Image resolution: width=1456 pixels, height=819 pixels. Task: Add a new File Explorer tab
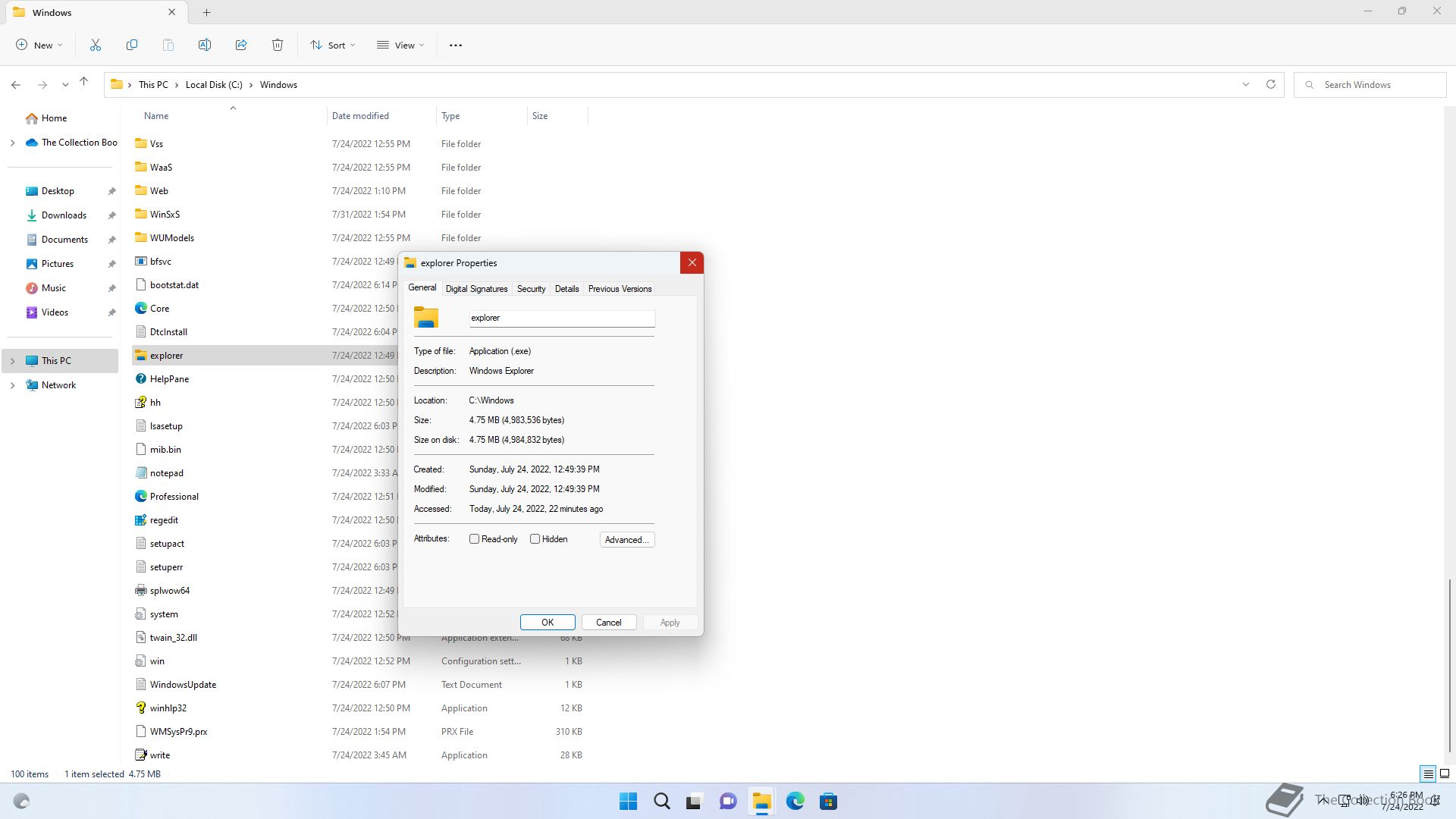[206, 12]
